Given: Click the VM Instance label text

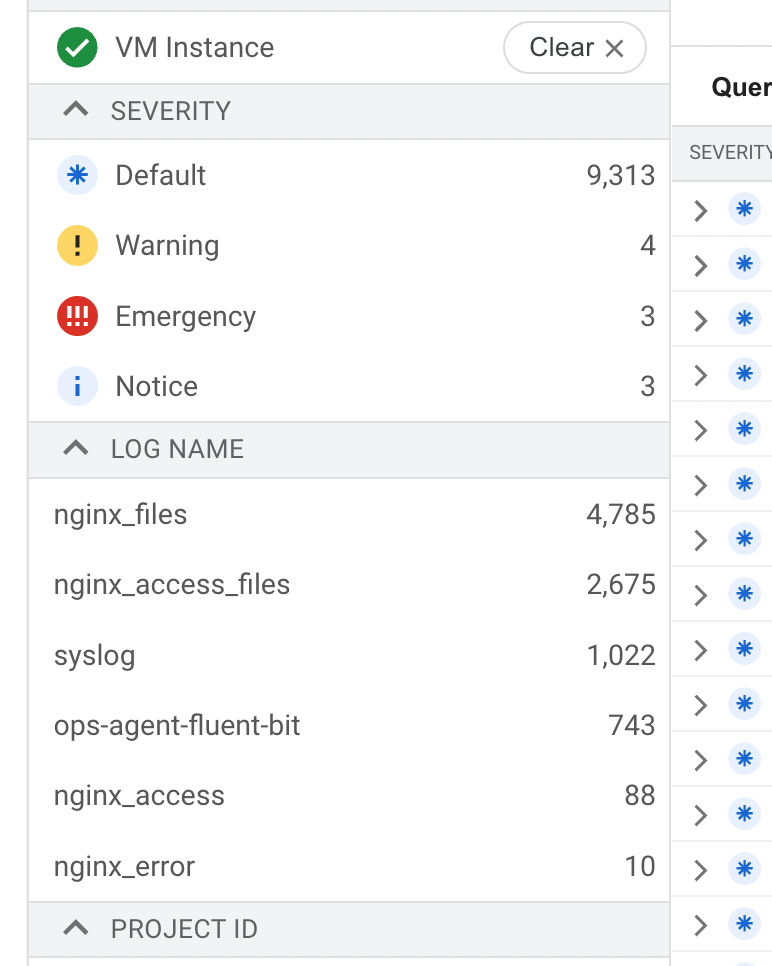Looking at the screenshot, I should (195, 47).
